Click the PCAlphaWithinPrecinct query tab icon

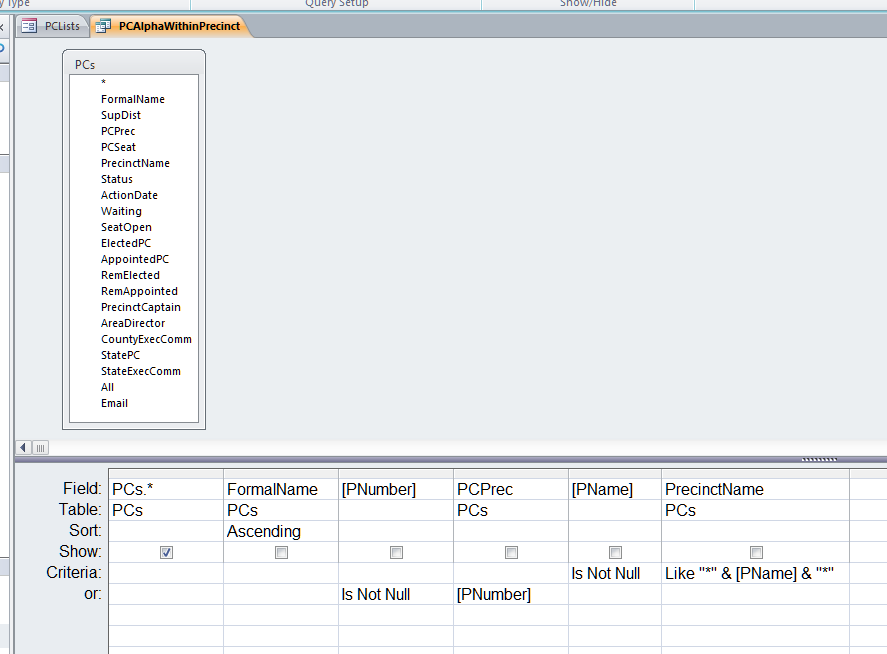click(x=103, y=26)
